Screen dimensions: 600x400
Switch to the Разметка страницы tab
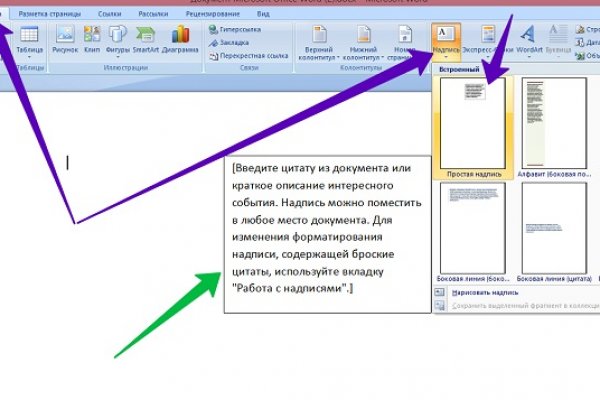51,16
